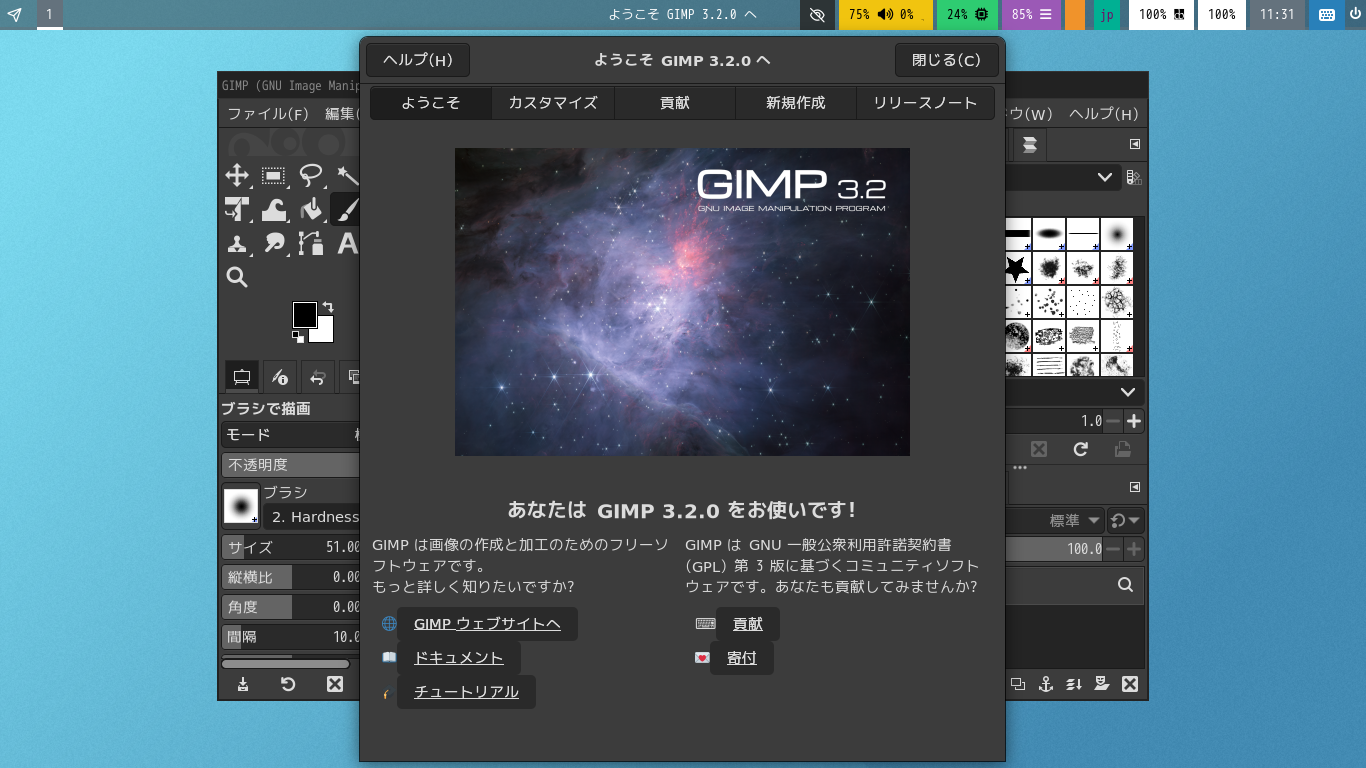Select the Free Select lasso tool
Viewport: 1366px width, 768px height.
311,176
